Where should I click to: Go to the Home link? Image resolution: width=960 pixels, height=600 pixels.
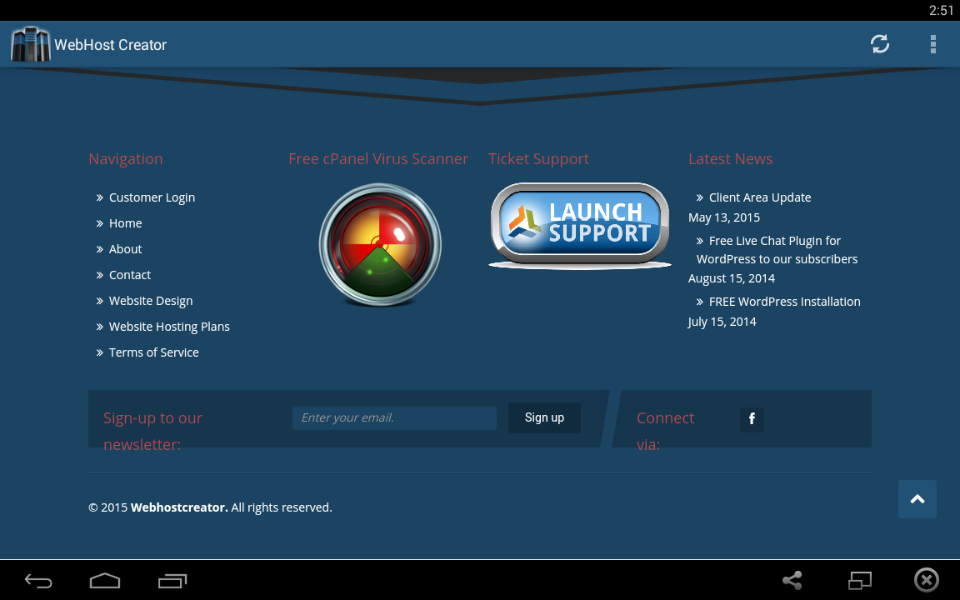(126, 223)
